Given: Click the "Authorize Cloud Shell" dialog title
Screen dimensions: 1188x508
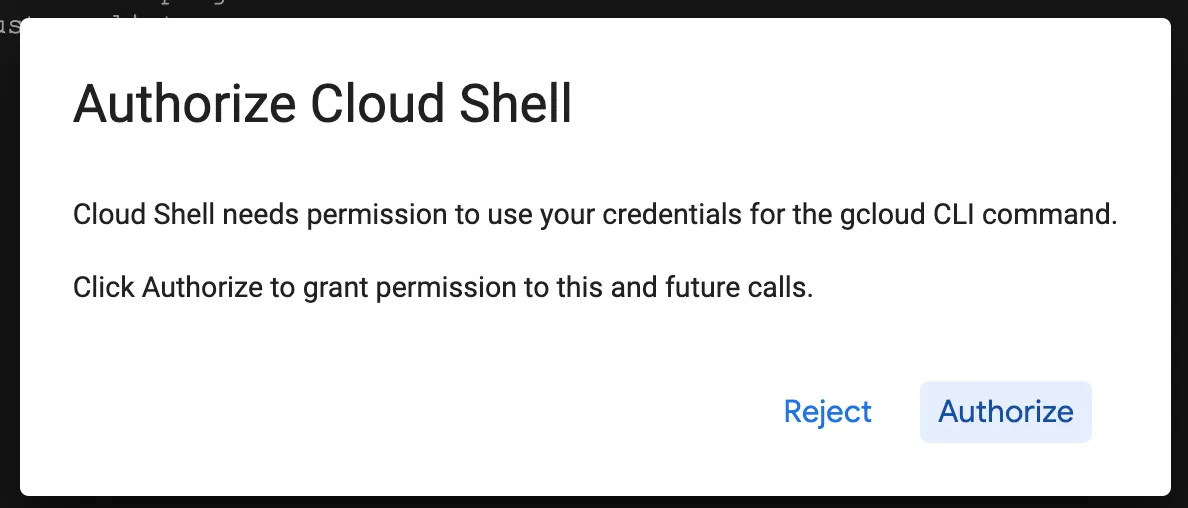Looking at the screenshot, I should [322, 104].
